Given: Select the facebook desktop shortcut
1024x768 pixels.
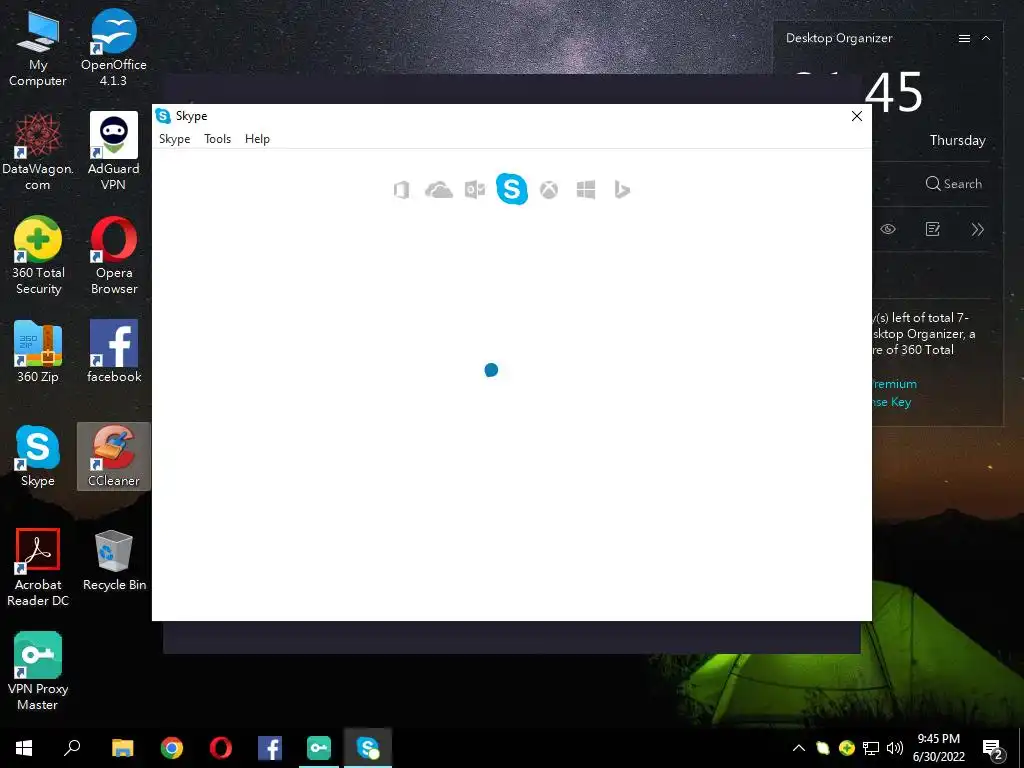Looking at the screenshot, I should 114,351.
